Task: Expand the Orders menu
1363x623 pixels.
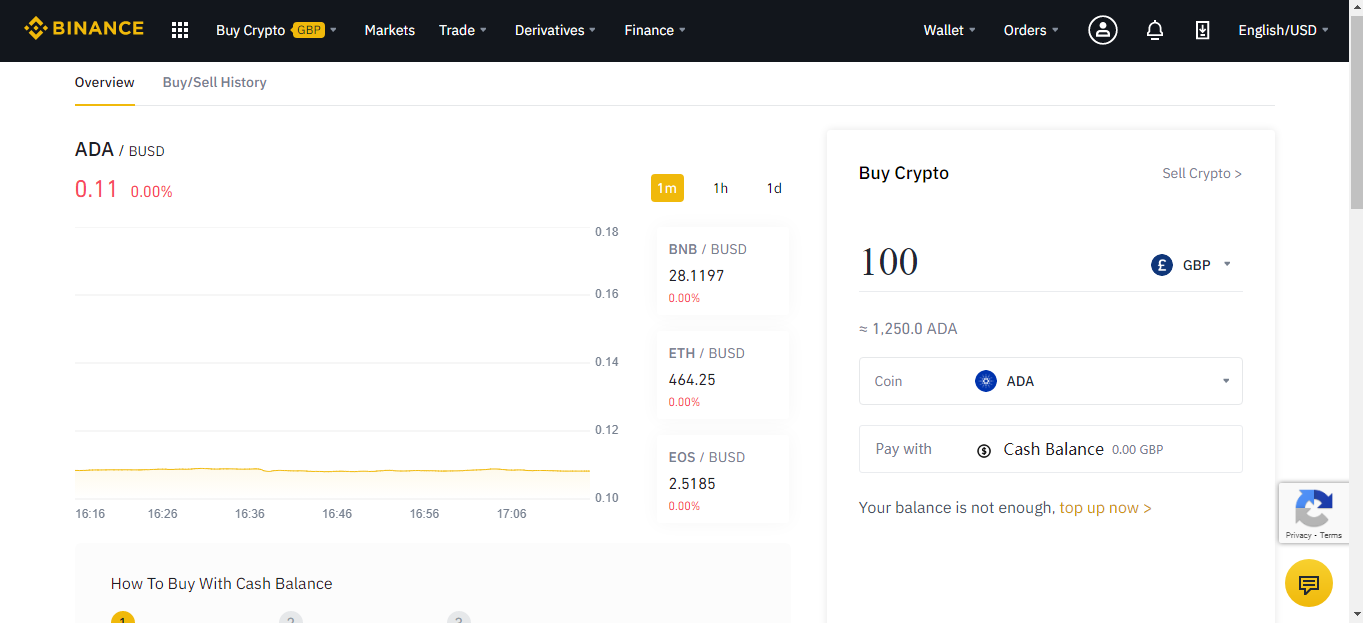Action: (1032, 30)
